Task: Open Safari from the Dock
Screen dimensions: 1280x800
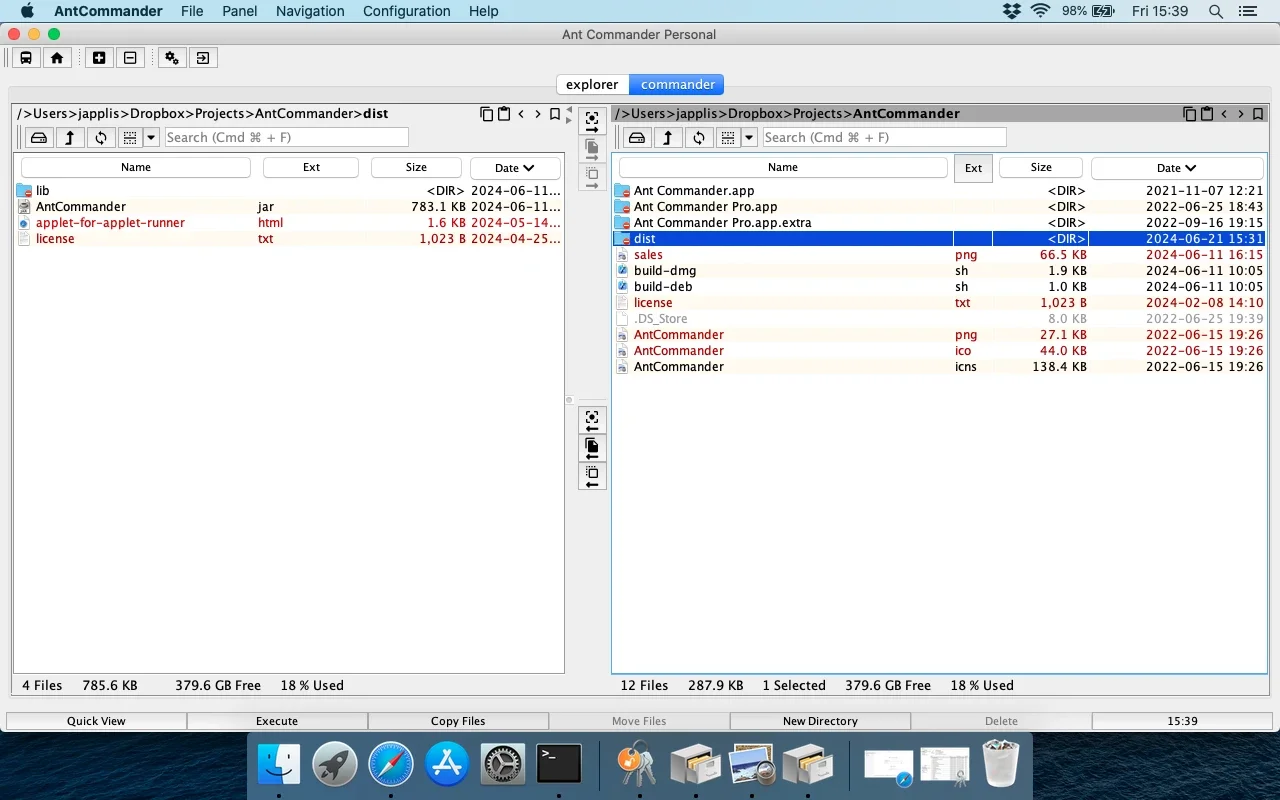Action: pos(391,765)
